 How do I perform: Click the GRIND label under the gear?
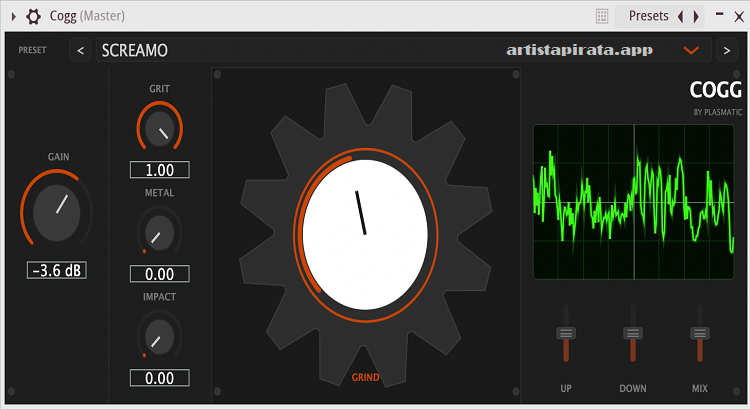click(365, 377)
